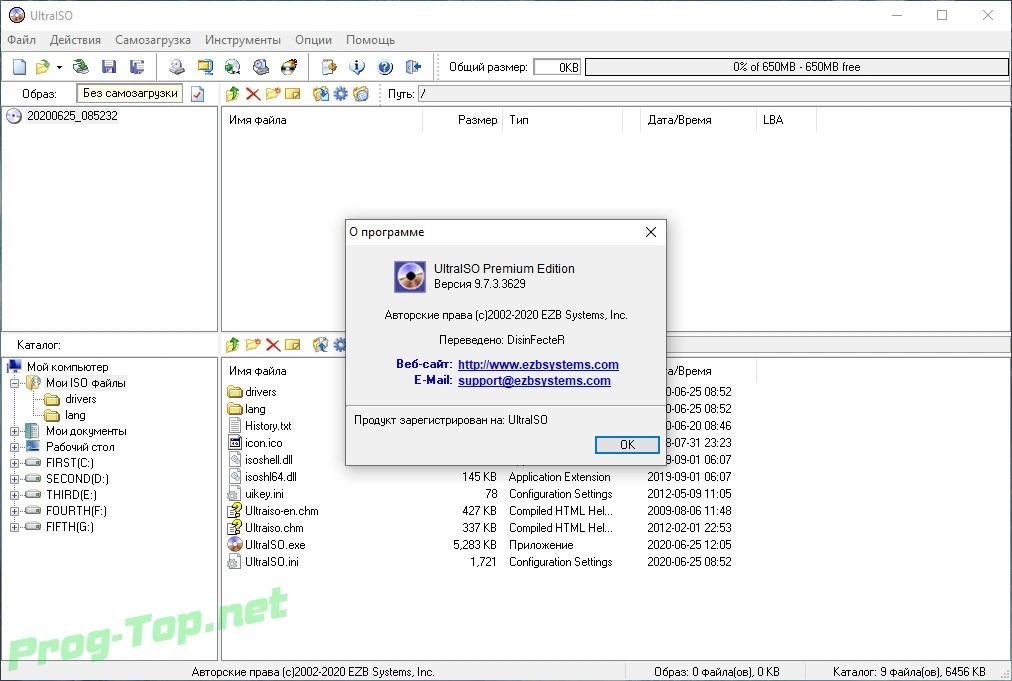Open the Инструменты menu

click(243, 40)
